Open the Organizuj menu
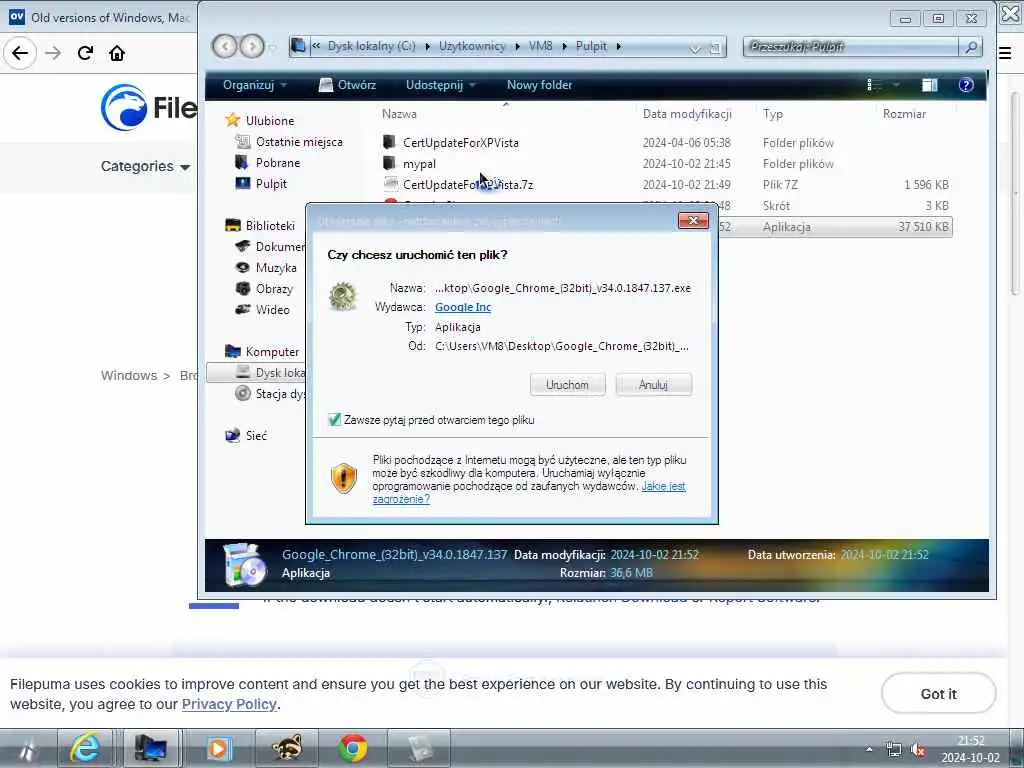1024x768 pixels. 255,85
